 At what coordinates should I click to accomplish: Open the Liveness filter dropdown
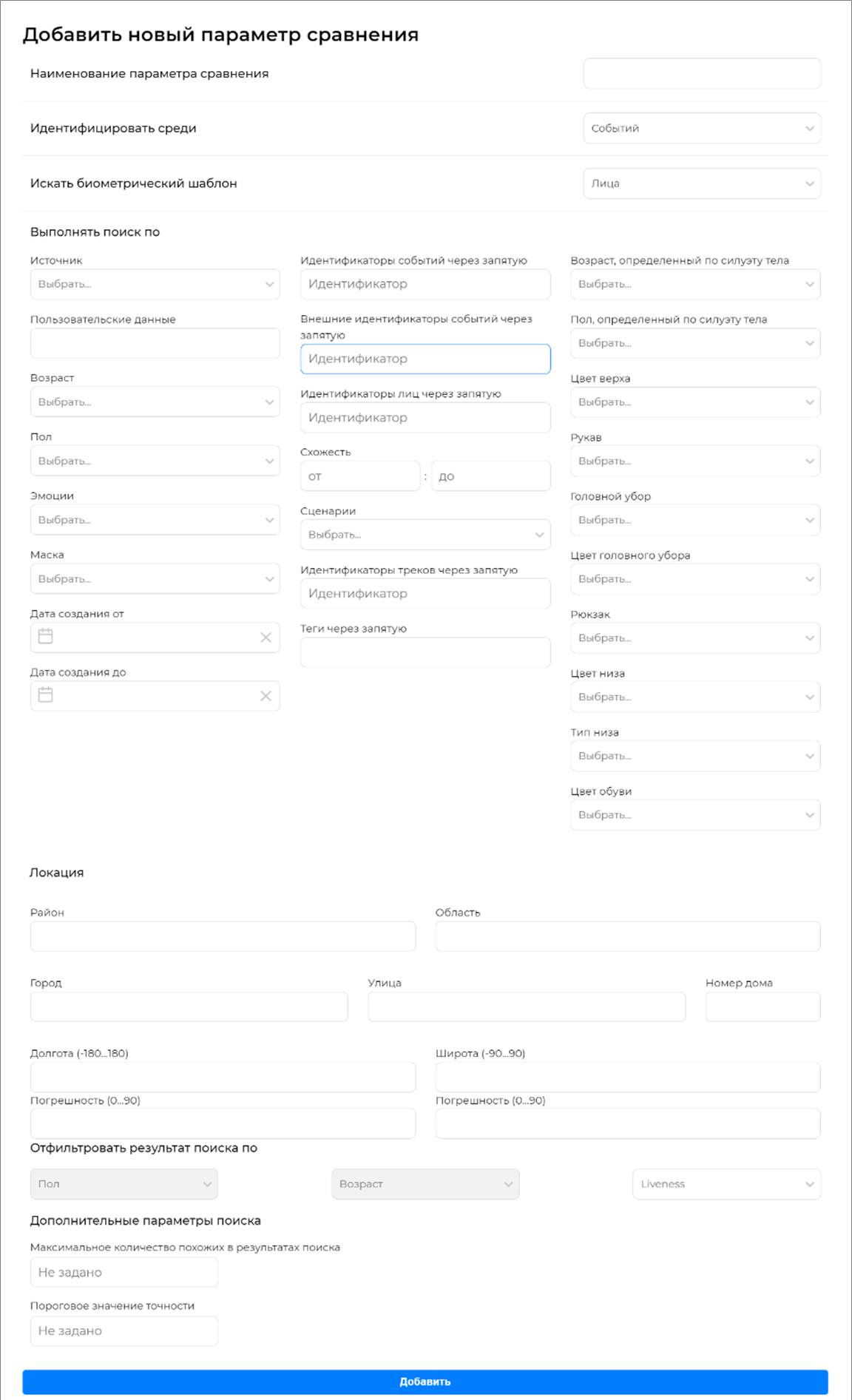(726, 1184)
